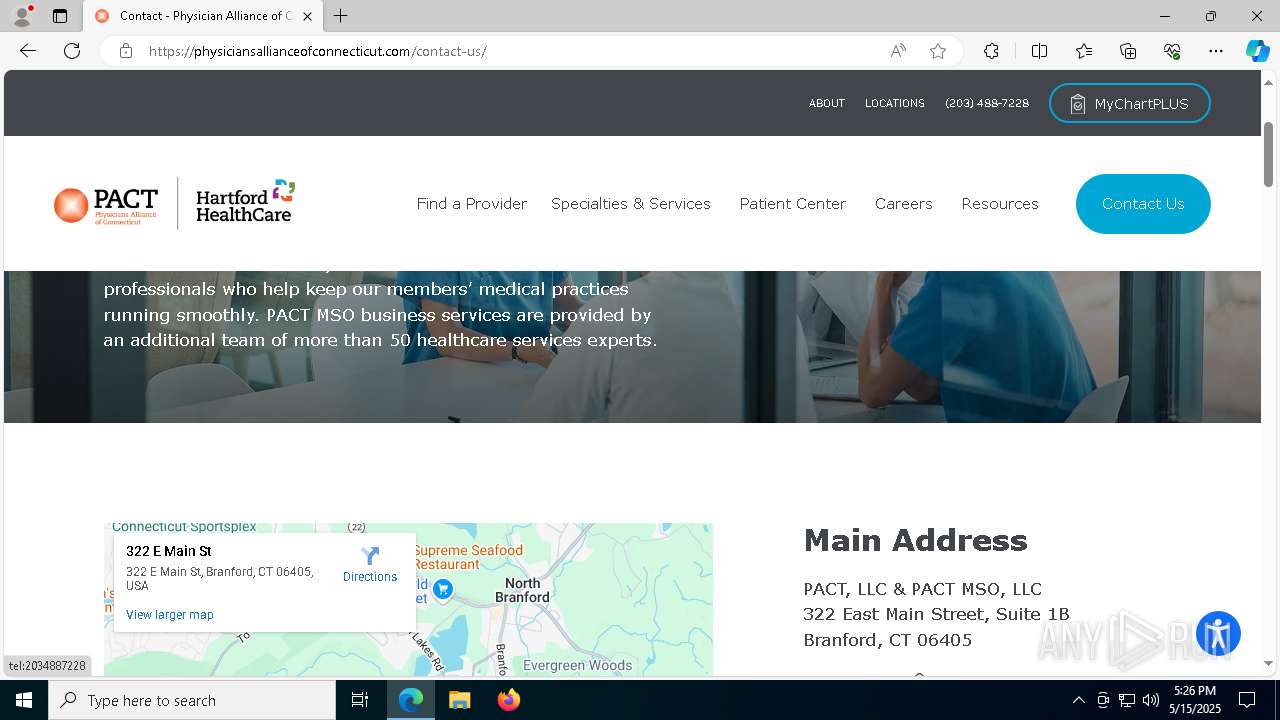Select the 322 East Main Street, Suite 1B text

coord(936,614)
